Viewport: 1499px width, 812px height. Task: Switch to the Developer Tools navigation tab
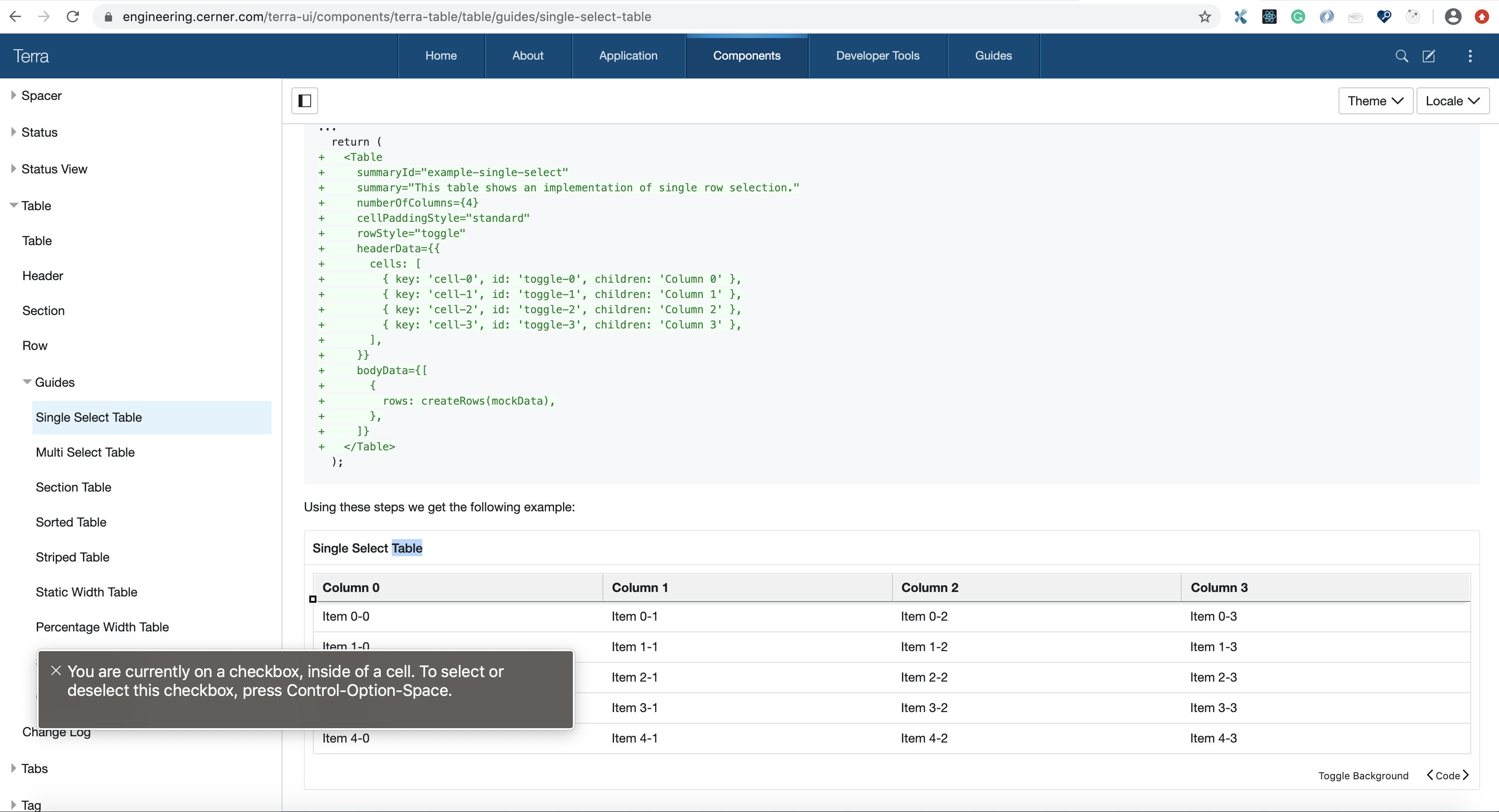click(x=878, y=56)
